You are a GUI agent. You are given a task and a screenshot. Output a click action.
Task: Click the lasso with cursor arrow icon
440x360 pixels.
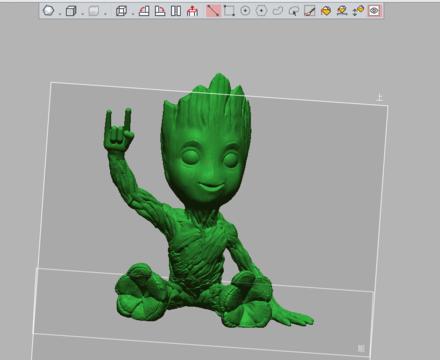tap(293, 11)
